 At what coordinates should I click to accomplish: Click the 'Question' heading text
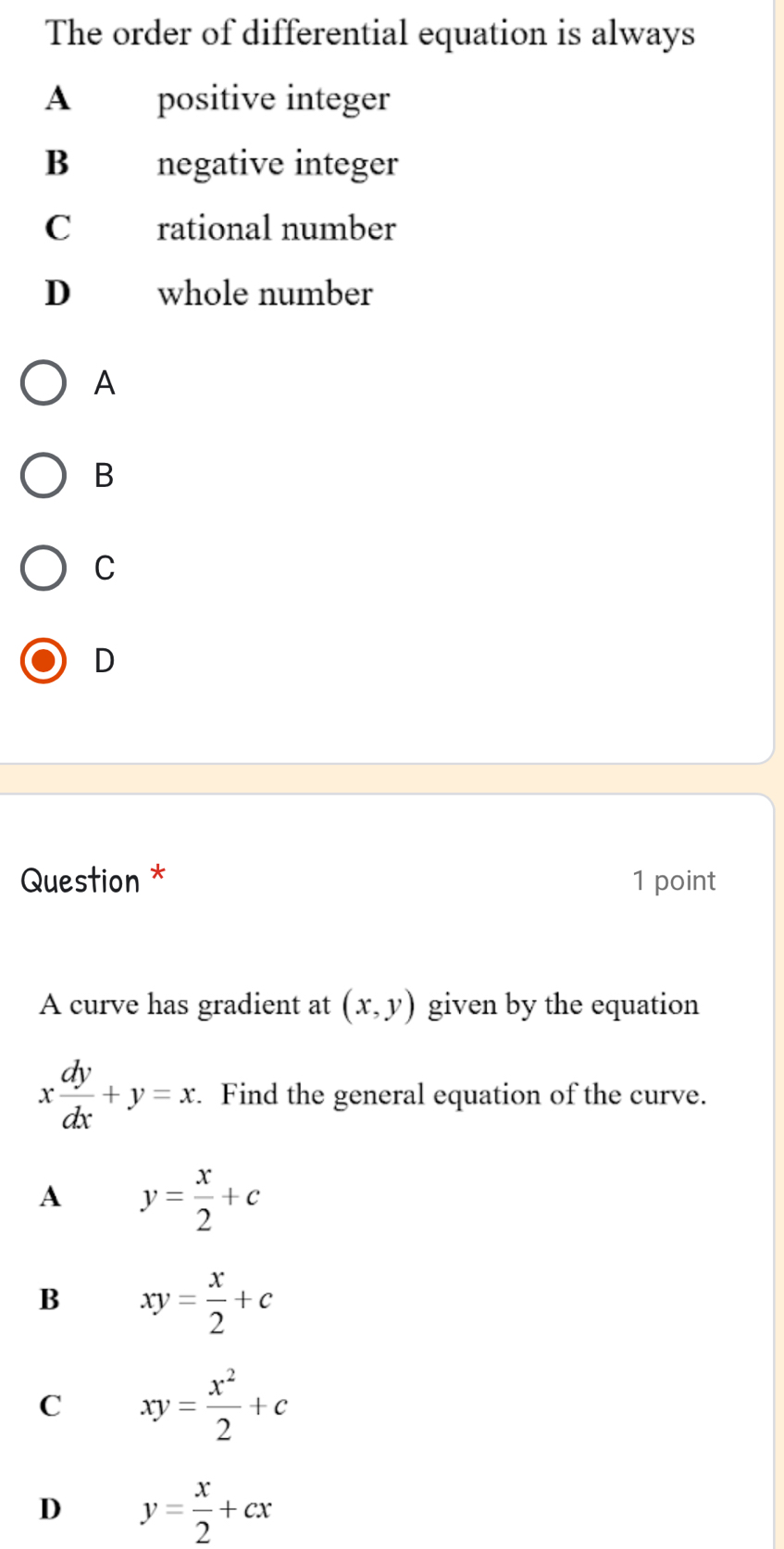point(80,881)
